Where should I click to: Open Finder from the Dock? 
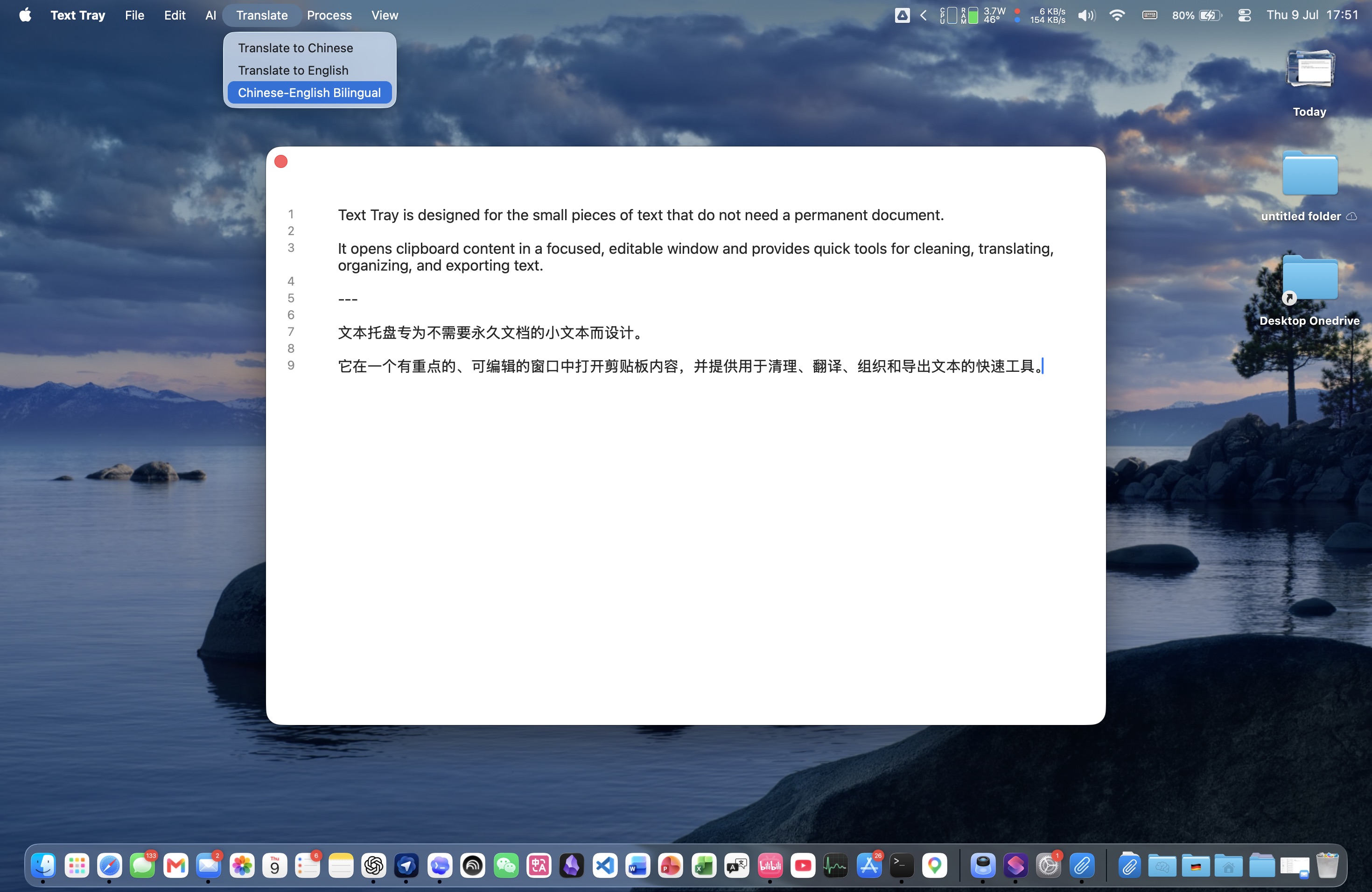(43, 865)
